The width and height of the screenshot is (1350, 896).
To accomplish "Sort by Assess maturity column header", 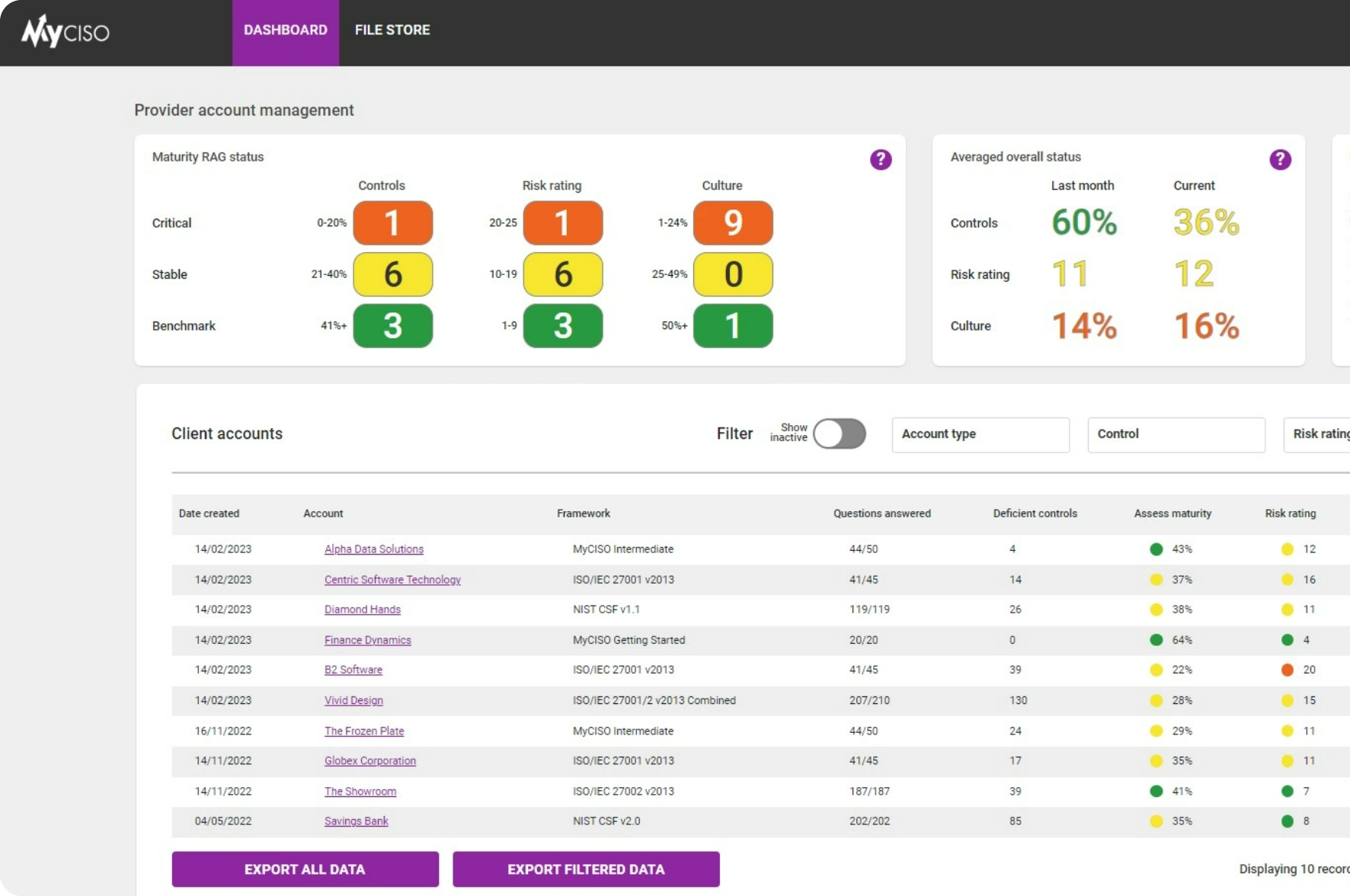I will tap(1172, 514).
